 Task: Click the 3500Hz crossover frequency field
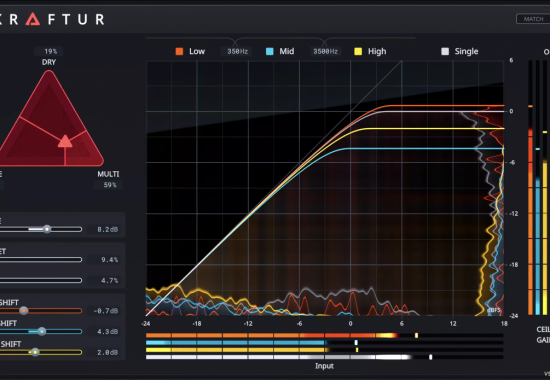[325, 52]
